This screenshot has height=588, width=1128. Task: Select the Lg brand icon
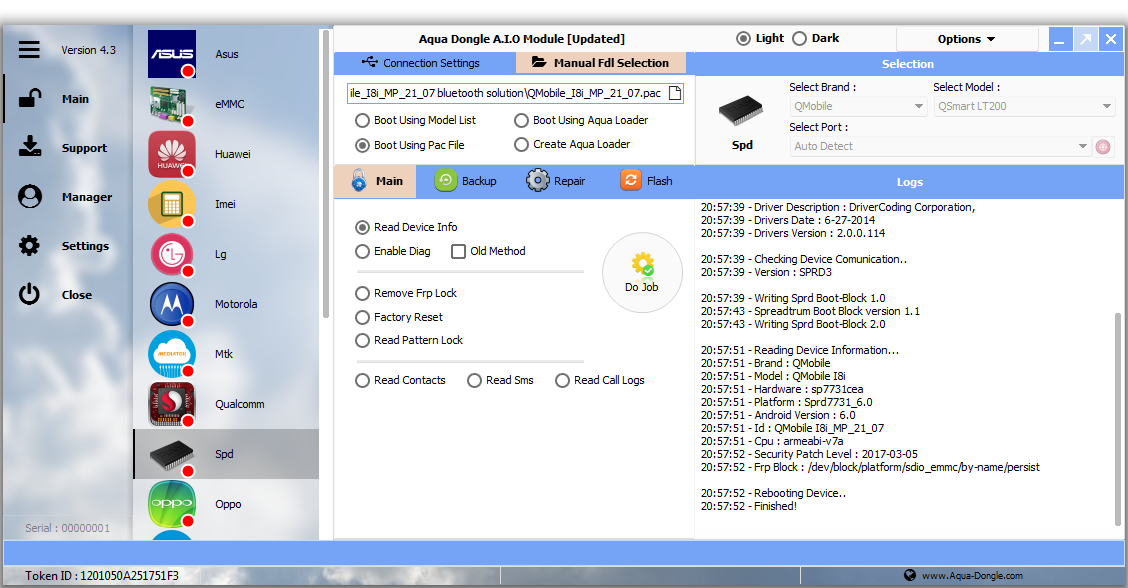[172, 254]
